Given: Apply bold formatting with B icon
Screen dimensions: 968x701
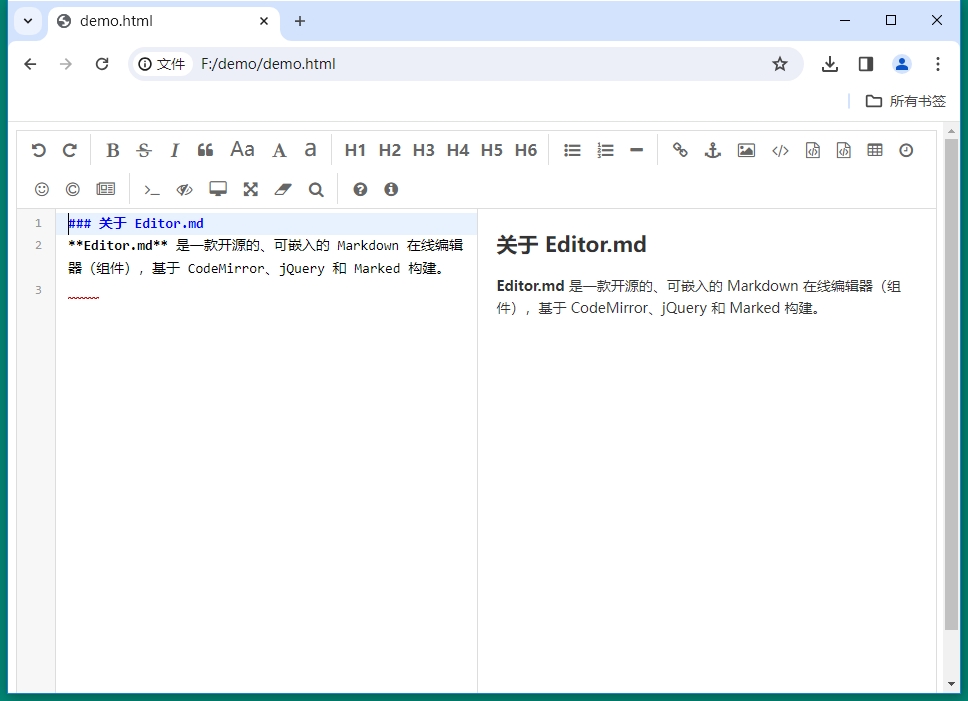Looking at the screenshot, I should (112, 150).
